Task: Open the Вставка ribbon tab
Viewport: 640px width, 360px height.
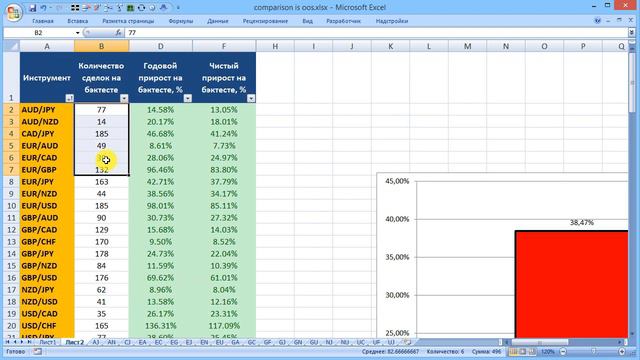Action: pos(78,21)
